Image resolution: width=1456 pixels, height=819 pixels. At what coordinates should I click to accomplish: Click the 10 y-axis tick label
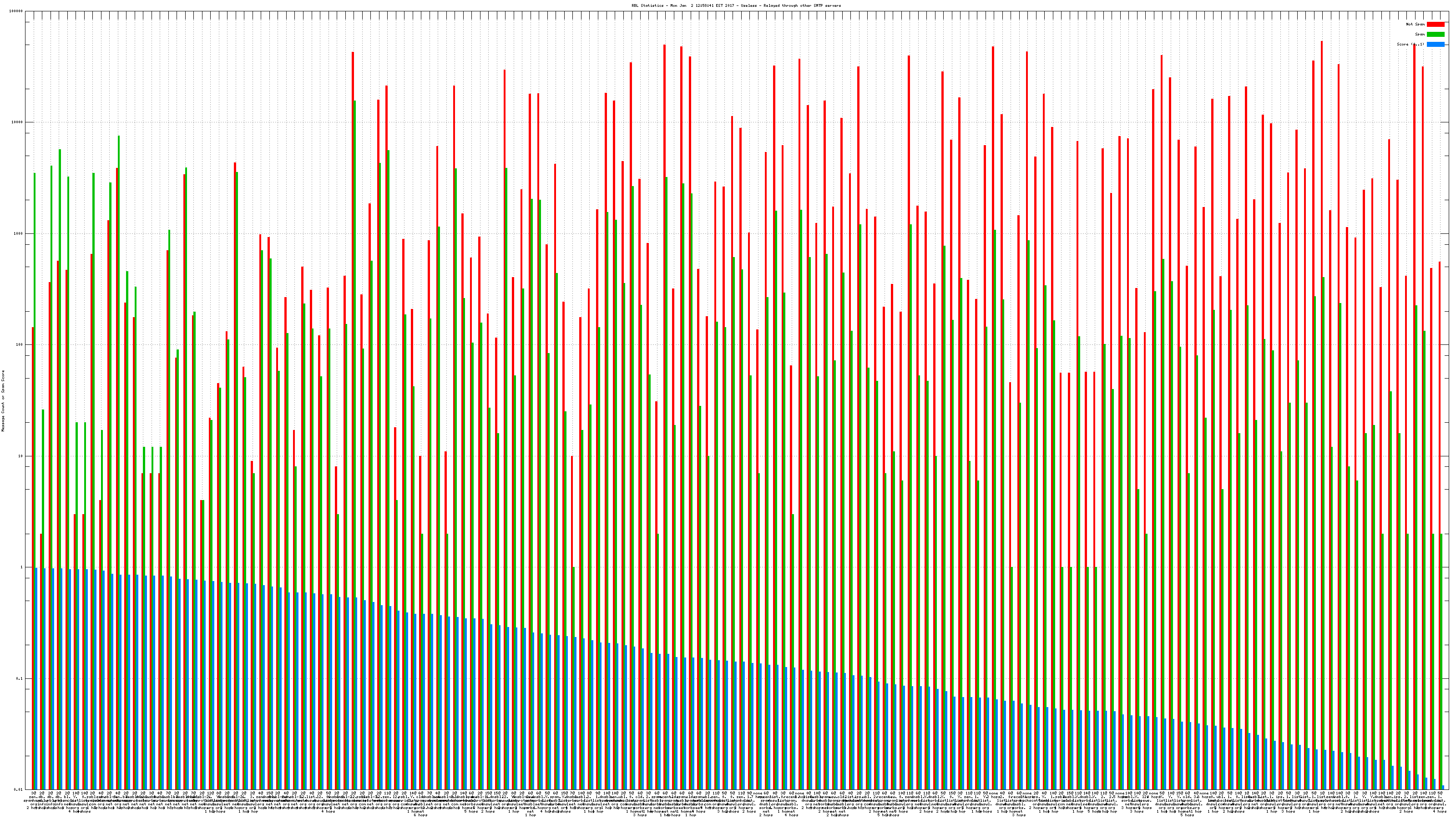pos(21,456)
